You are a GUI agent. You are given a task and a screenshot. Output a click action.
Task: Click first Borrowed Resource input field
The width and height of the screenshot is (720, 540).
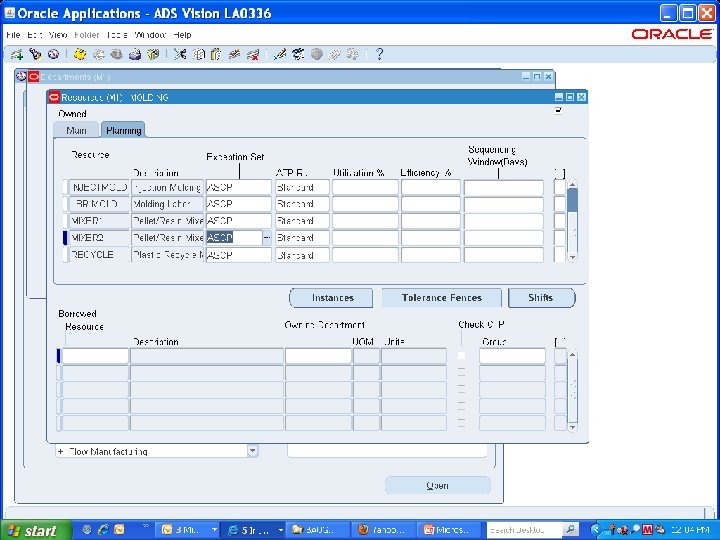tap(95, 356)
